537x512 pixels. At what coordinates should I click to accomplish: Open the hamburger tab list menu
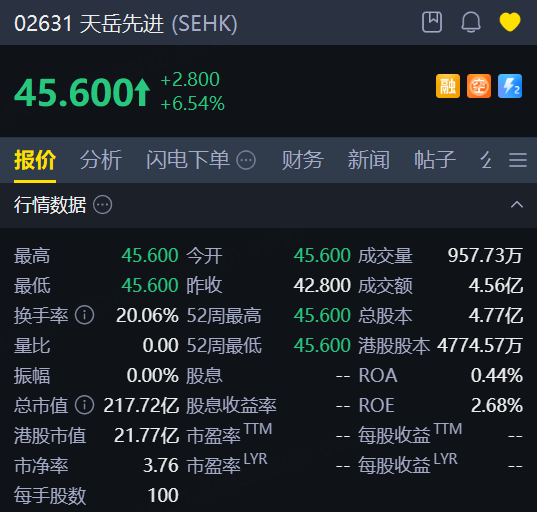click(517, 160)
